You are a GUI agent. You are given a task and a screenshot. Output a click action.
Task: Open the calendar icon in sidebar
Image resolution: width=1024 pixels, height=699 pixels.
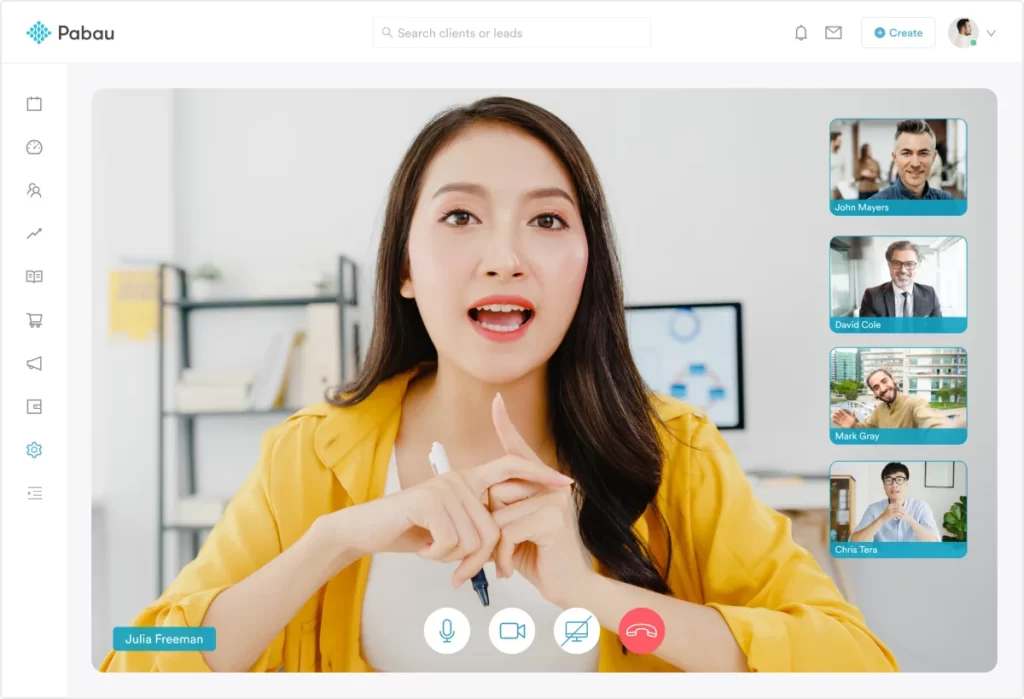pos(34,104)
